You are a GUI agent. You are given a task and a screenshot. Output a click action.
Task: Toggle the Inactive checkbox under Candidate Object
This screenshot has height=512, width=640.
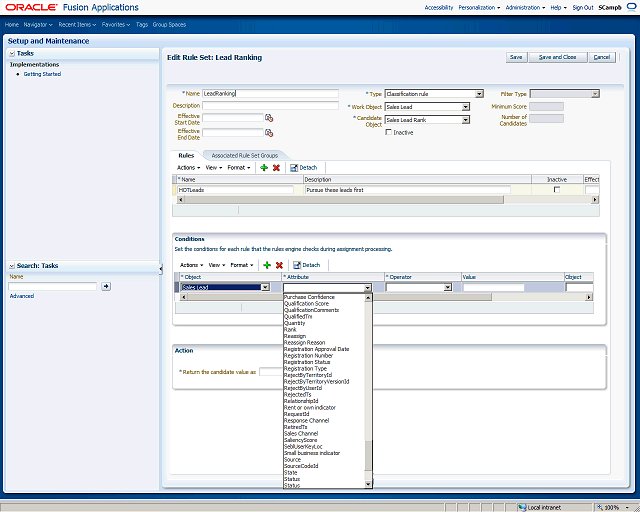pos(389,132)
